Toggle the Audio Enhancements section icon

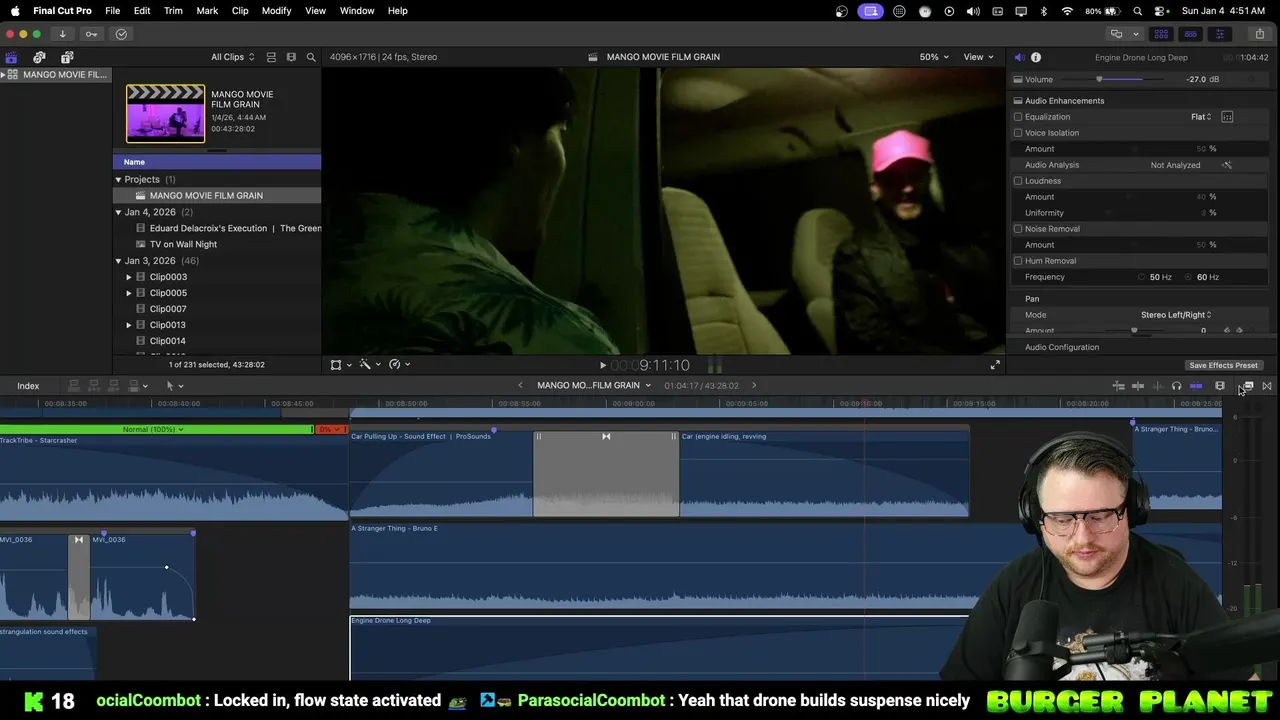coord(1018,101)
